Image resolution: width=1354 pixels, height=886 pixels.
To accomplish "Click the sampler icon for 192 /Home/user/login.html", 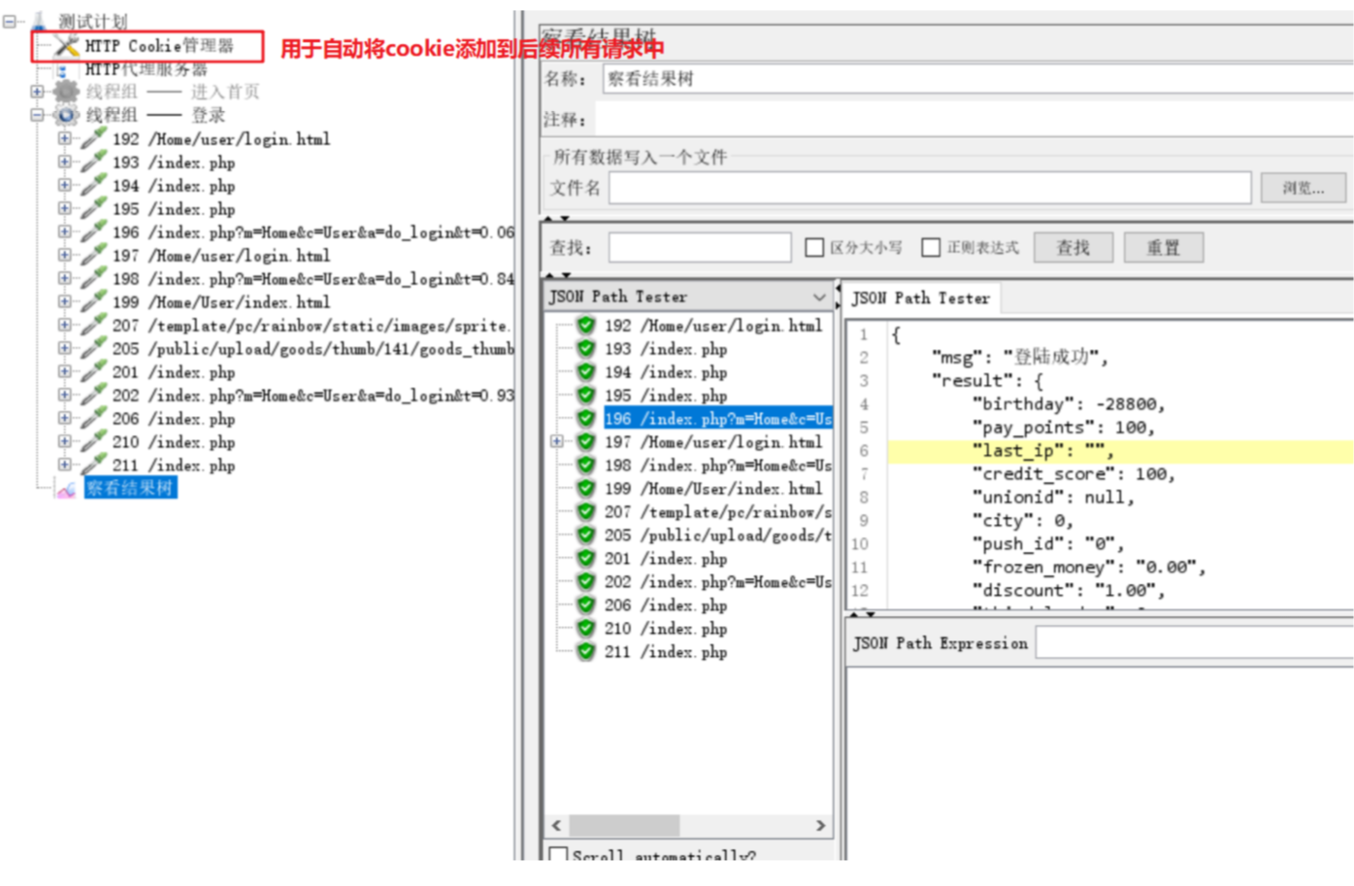I will point(93,137).
